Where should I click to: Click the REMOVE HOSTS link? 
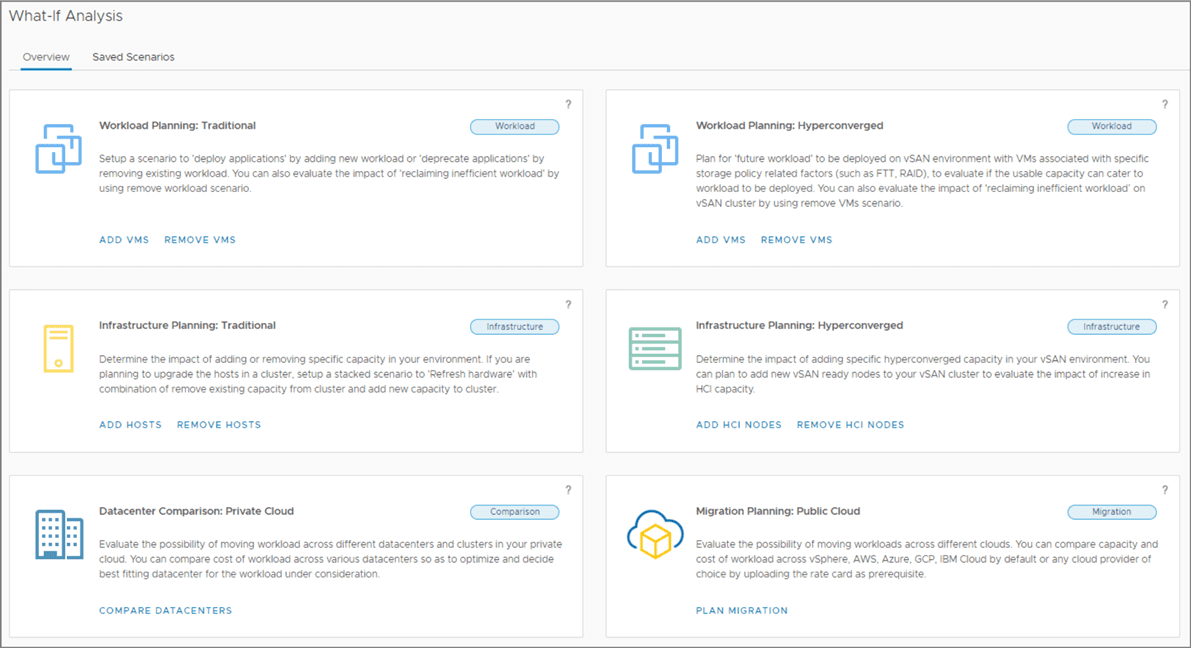click(219, 425)
